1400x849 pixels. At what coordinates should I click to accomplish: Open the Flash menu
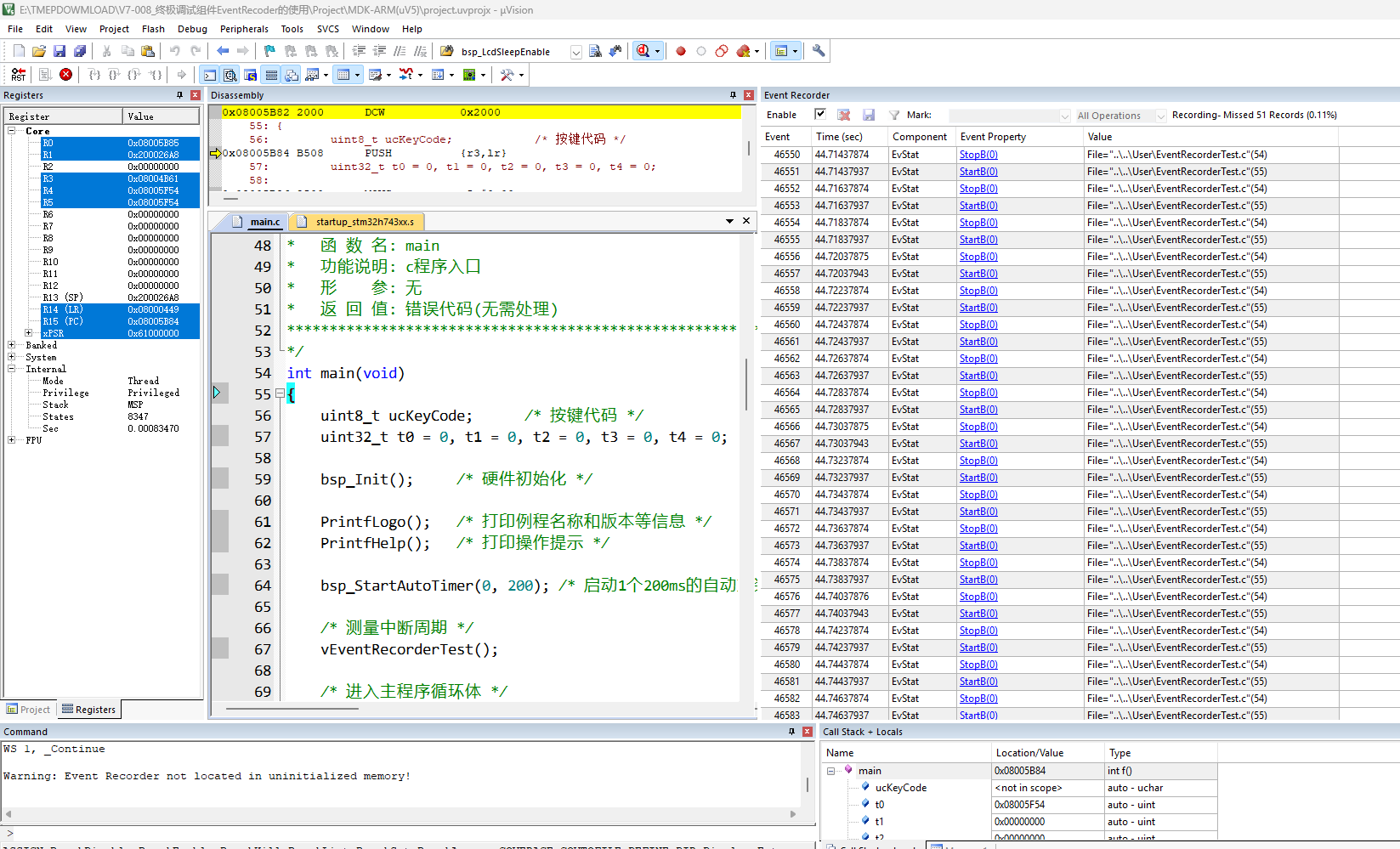153,29
